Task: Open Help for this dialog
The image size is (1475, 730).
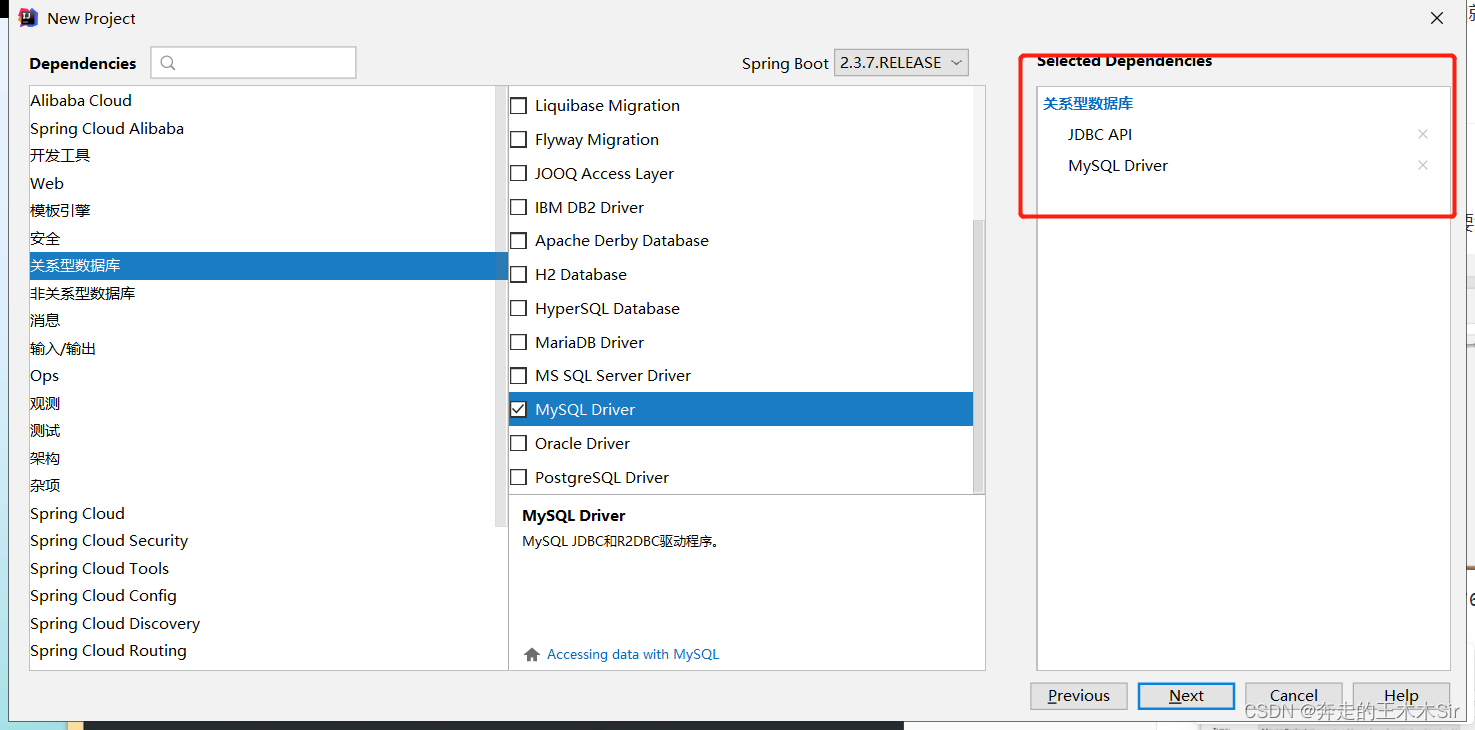Action: tap(1401, 696)
